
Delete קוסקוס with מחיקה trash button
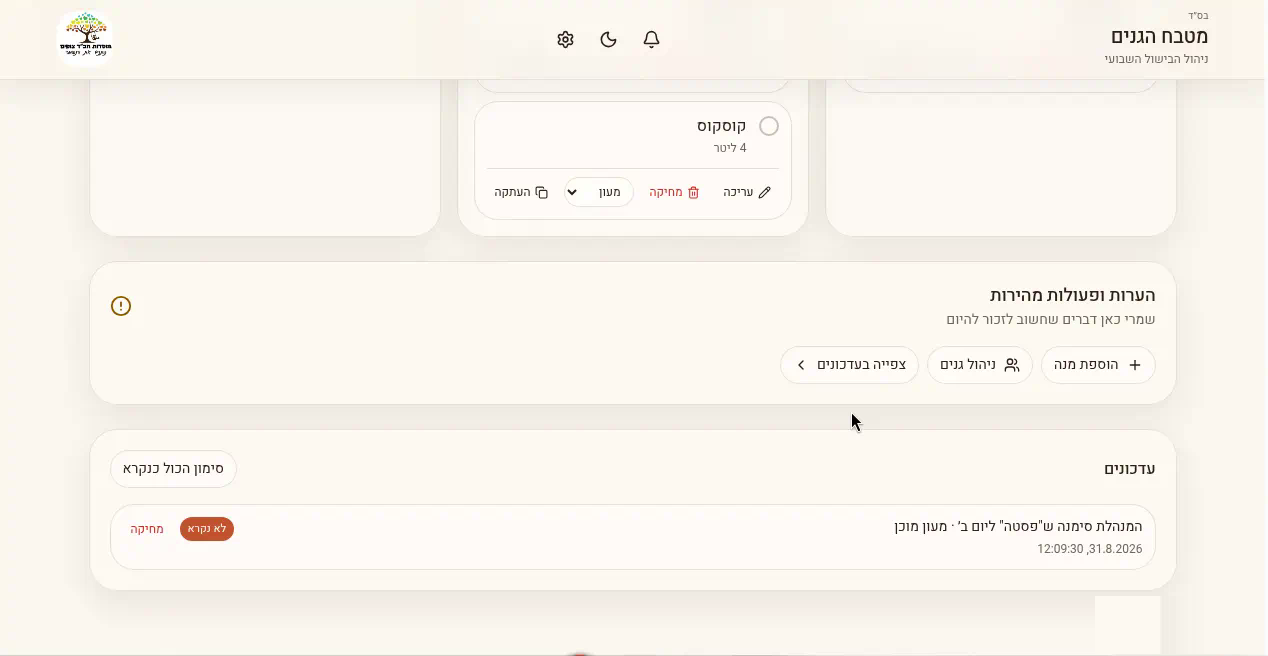674,192
